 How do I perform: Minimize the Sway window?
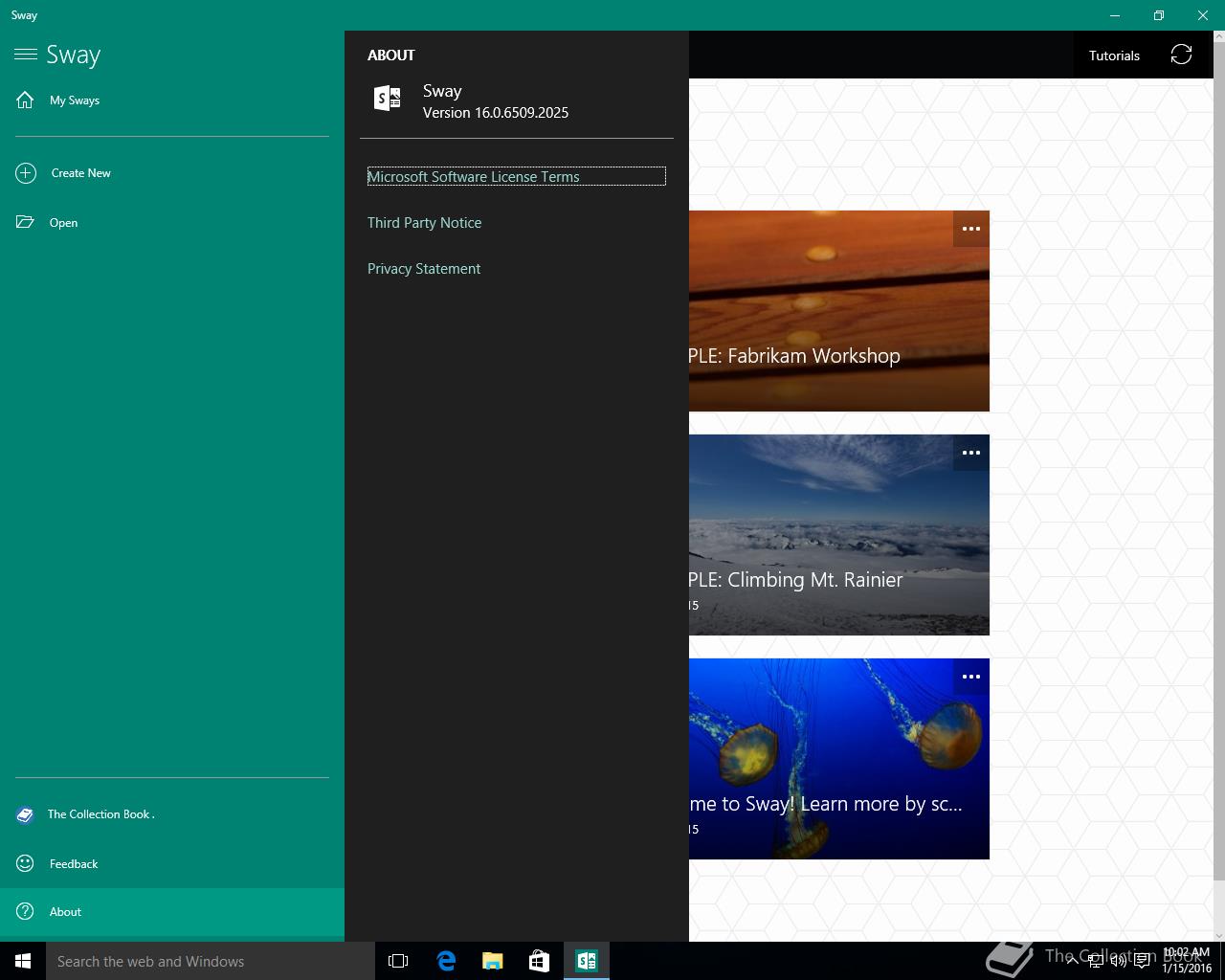coord(1115,15)
